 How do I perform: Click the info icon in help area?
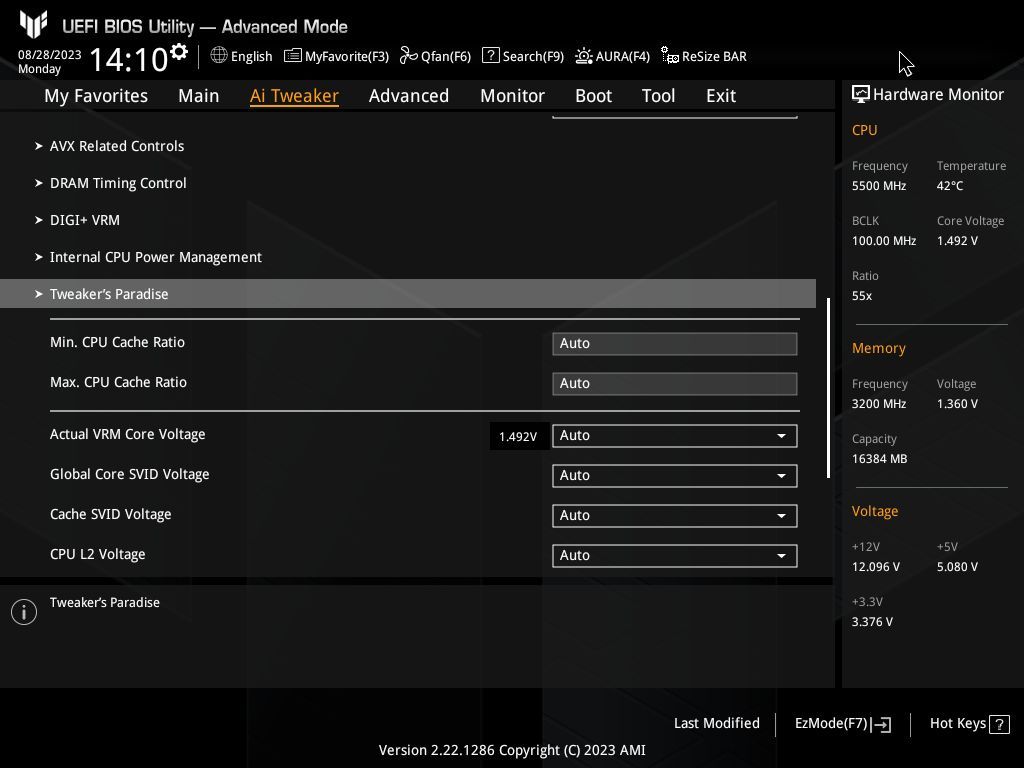[24, 612]
